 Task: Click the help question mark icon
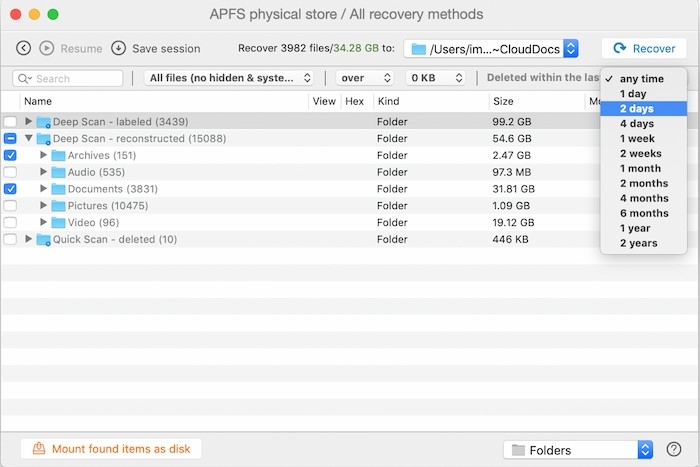coord(674,449)
